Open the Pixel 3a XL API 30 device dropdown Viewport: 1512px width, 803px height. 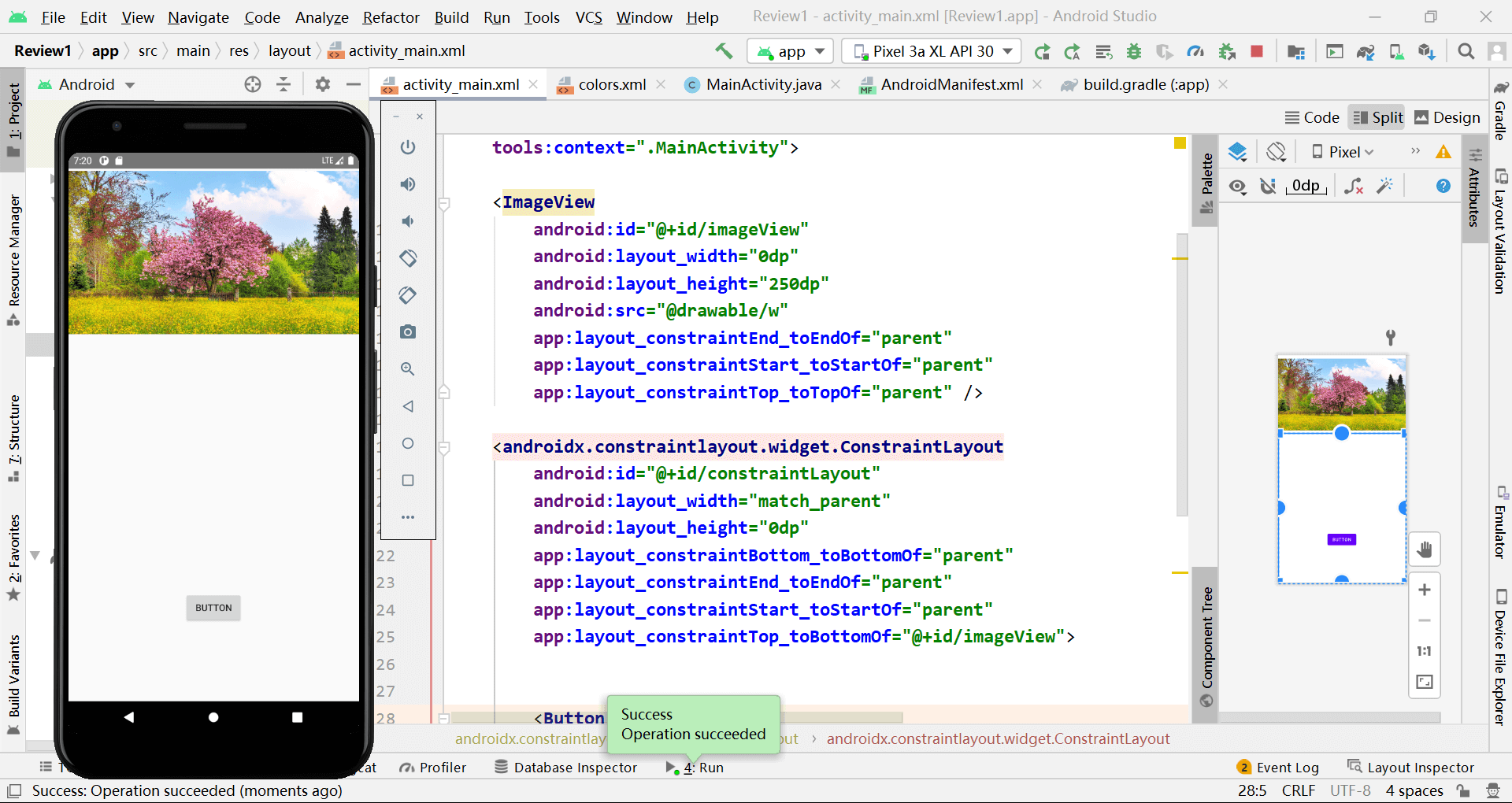932,51
